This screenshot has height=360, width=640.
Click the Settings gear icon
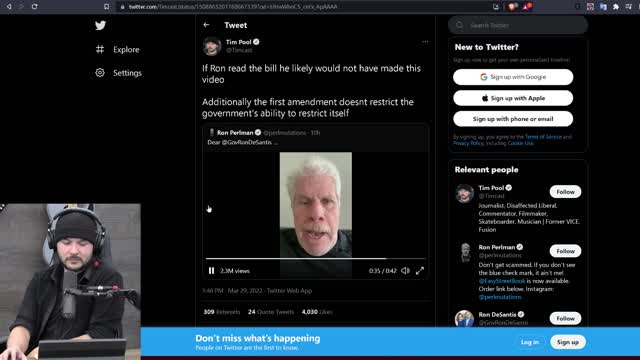point(100,73)
